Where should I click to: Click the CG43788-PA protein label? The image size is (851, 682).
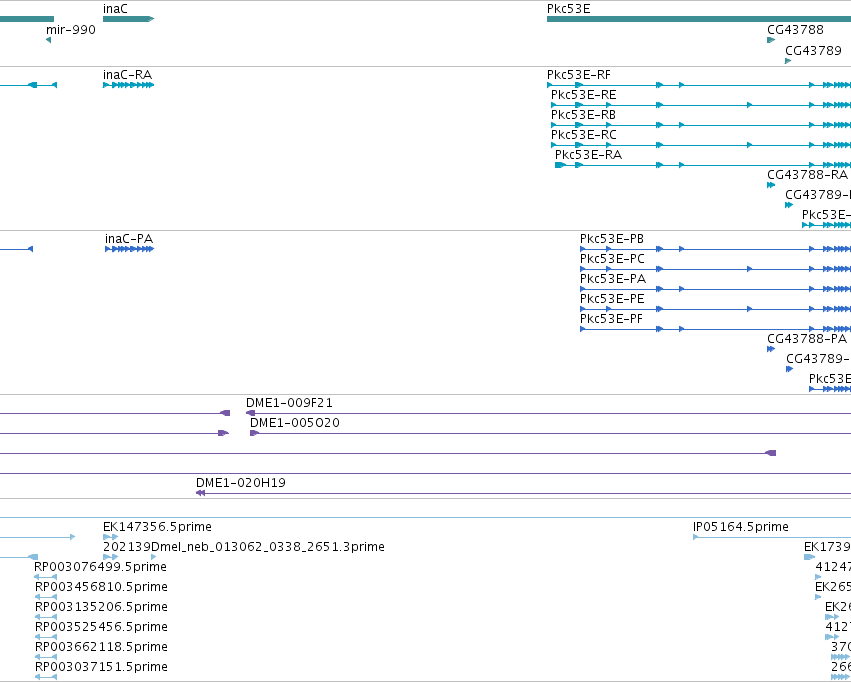807,339
